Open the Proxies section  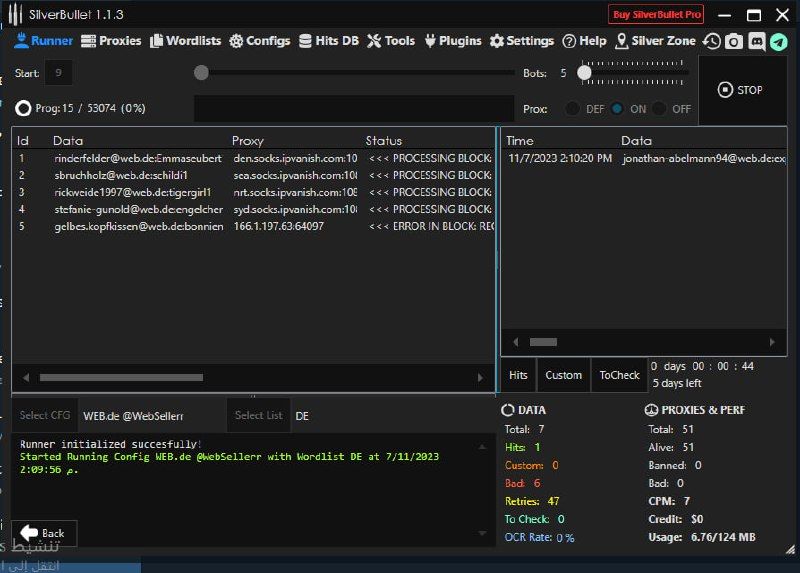[112, 41]
